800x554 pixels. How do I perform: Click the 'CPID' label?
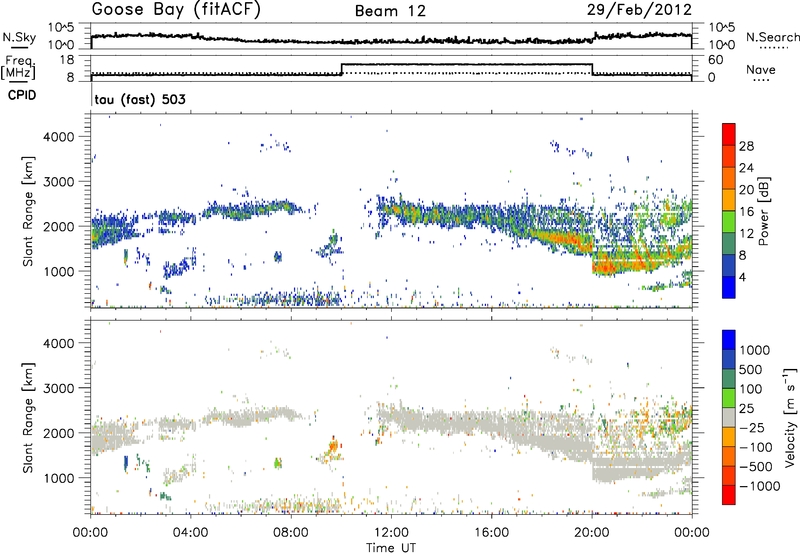point(22,95)
